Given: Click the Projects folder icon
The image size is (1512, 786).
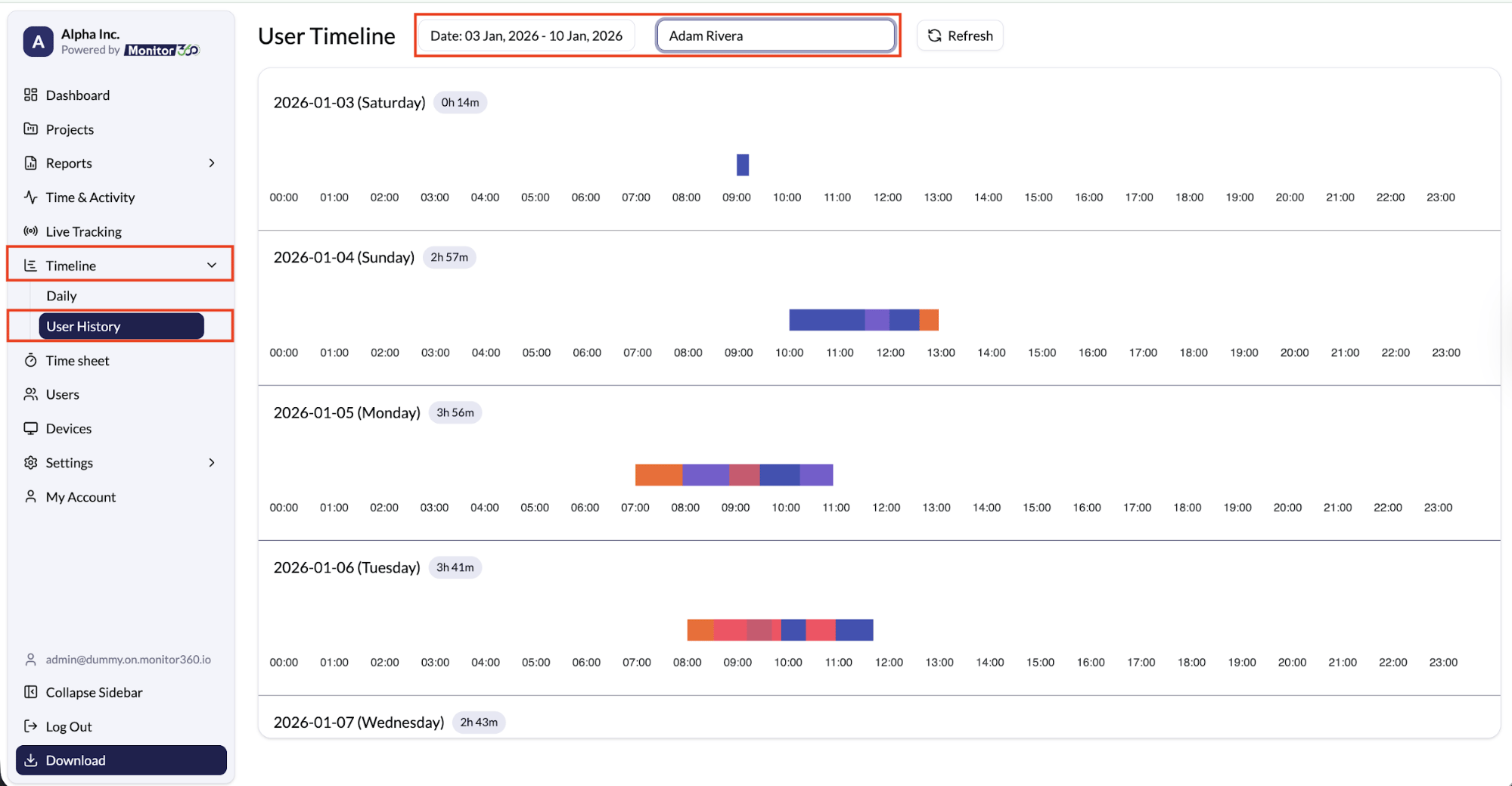Looking at the screenshot, I should [x=30, y=129].
